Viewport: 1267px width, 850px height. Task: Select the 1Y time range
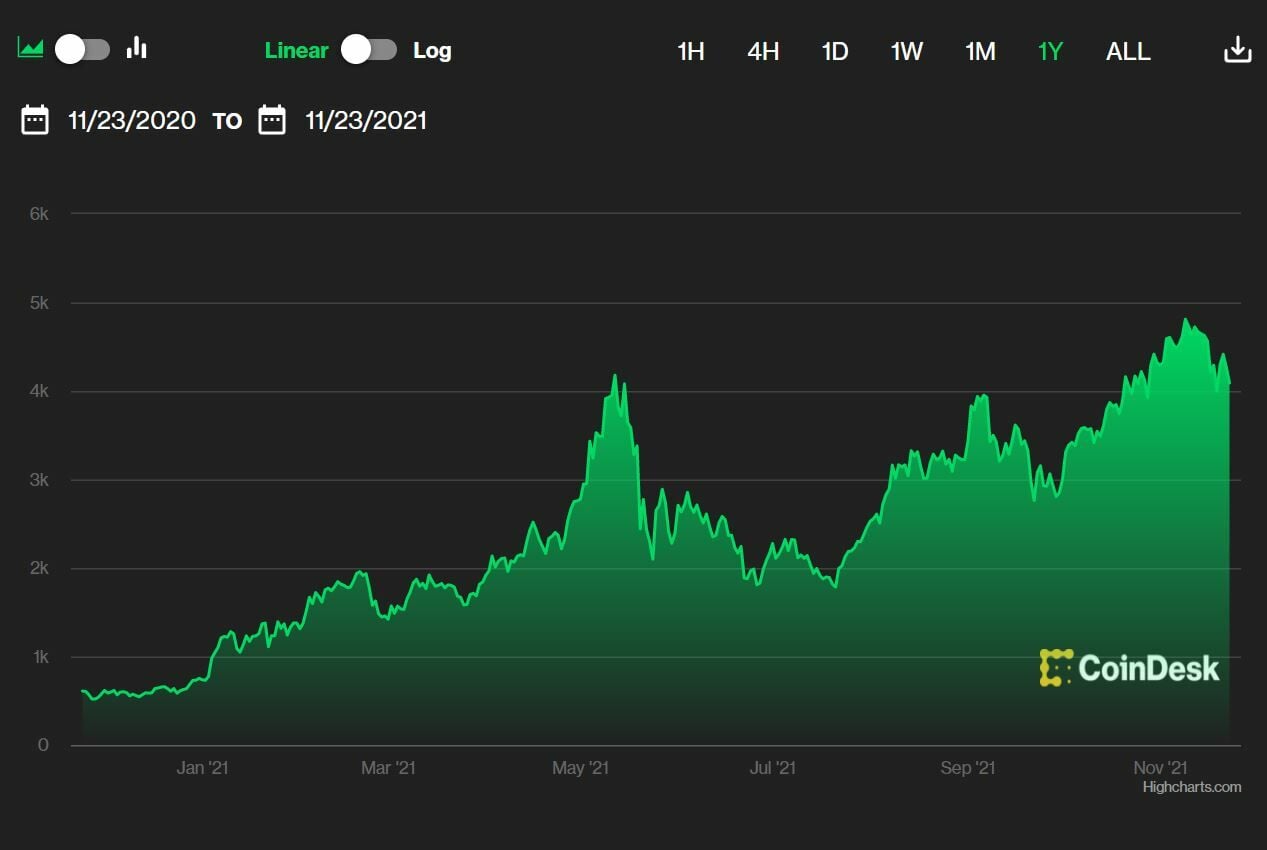click(1050, 51)
